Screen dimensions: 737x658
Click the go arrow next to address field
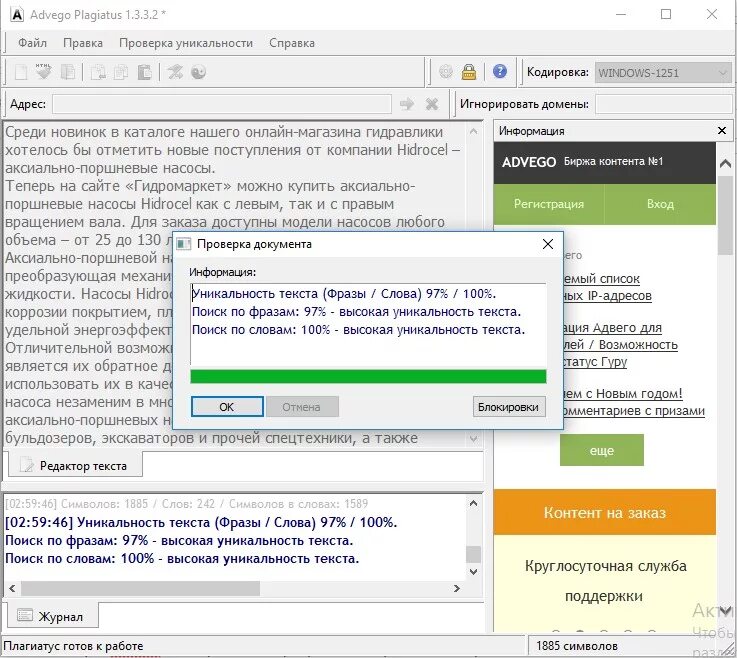pyautogui.click(x=407, y=104)
